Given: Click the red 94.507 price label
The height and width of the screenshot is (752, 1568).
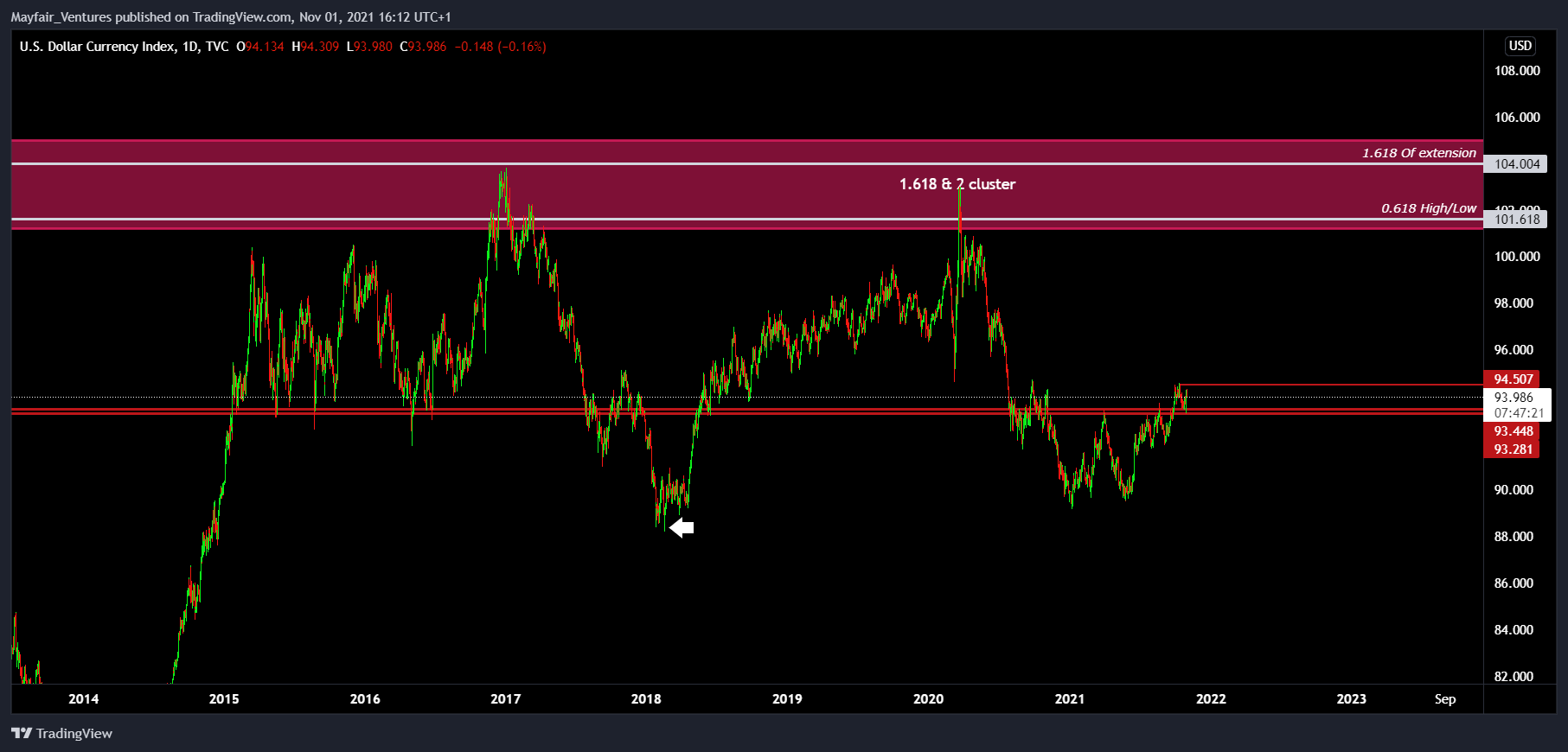Looking at the screenshot, I should (1513, 379).
